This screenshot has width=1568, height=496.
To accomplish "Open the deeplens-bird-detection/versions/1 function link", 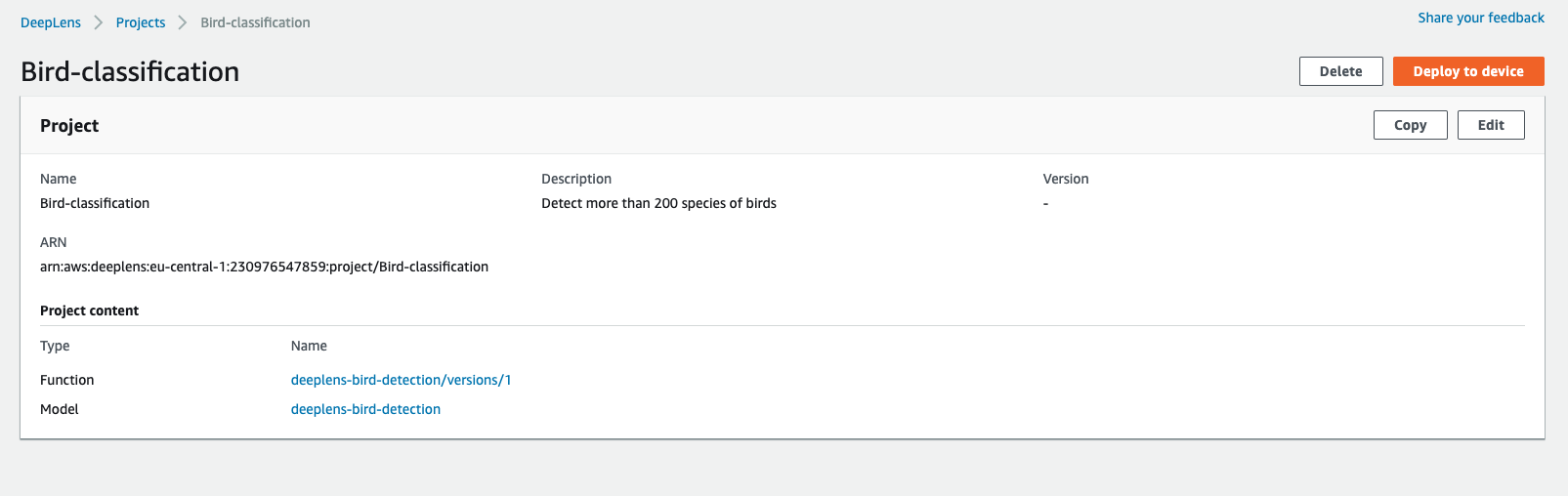I will click(402, 380).
